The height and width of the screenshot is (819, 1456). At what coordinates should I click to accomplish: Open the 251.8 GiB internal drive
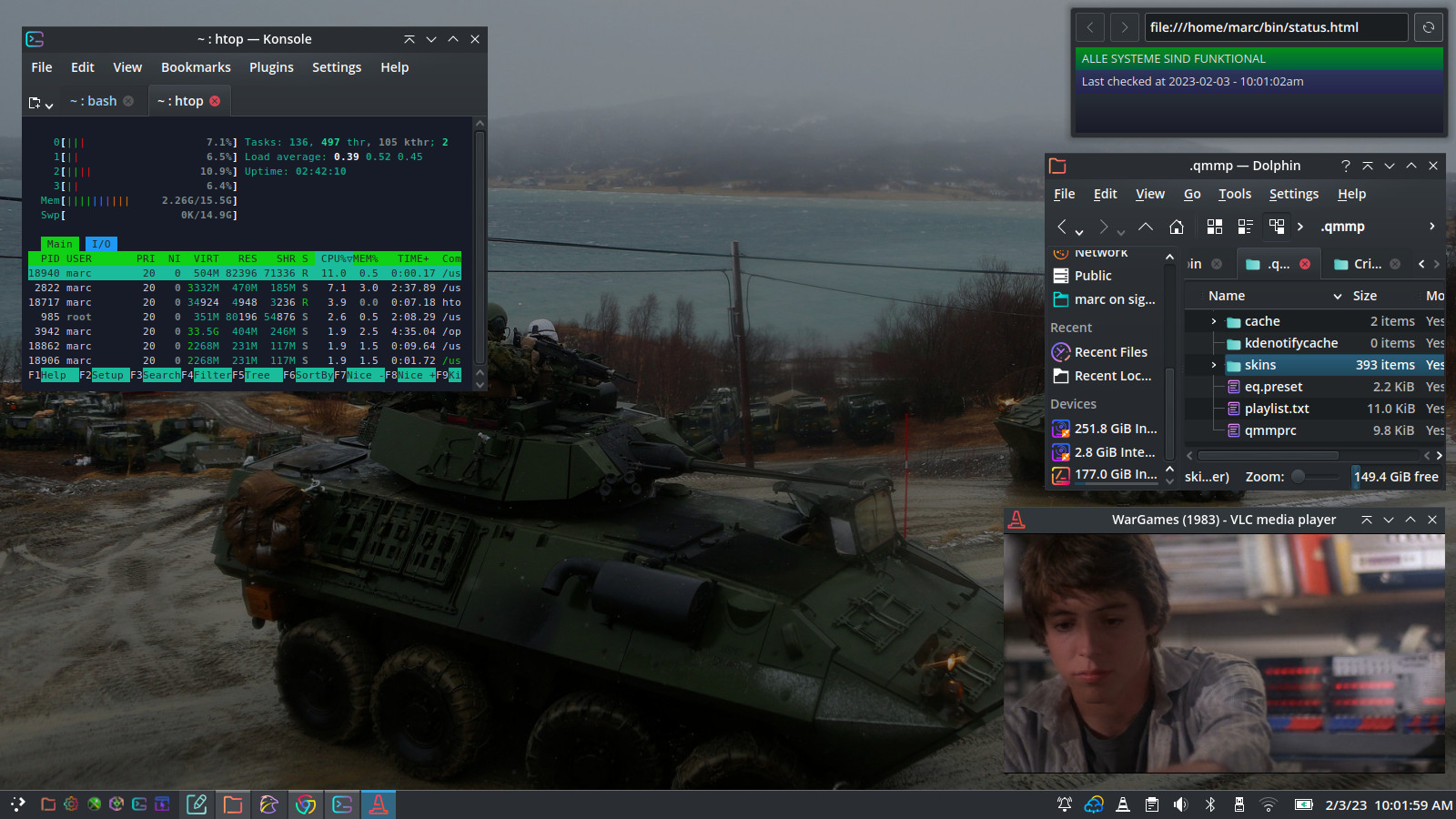(1106, 429)
